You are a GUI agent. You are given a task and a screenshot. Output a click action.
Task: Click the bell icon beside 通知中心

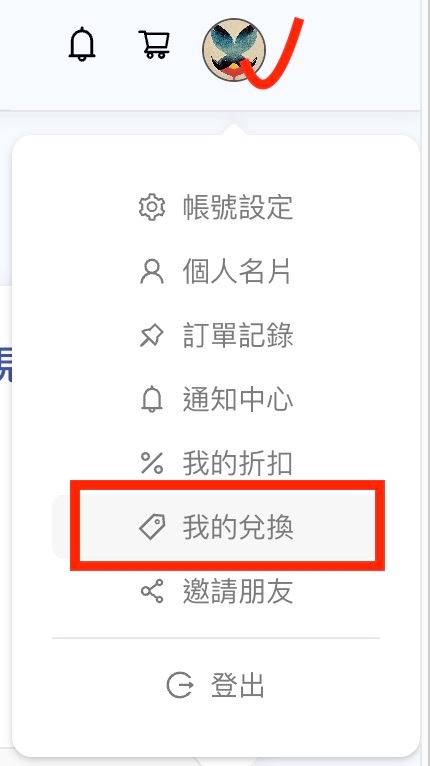tap(152, 400)
